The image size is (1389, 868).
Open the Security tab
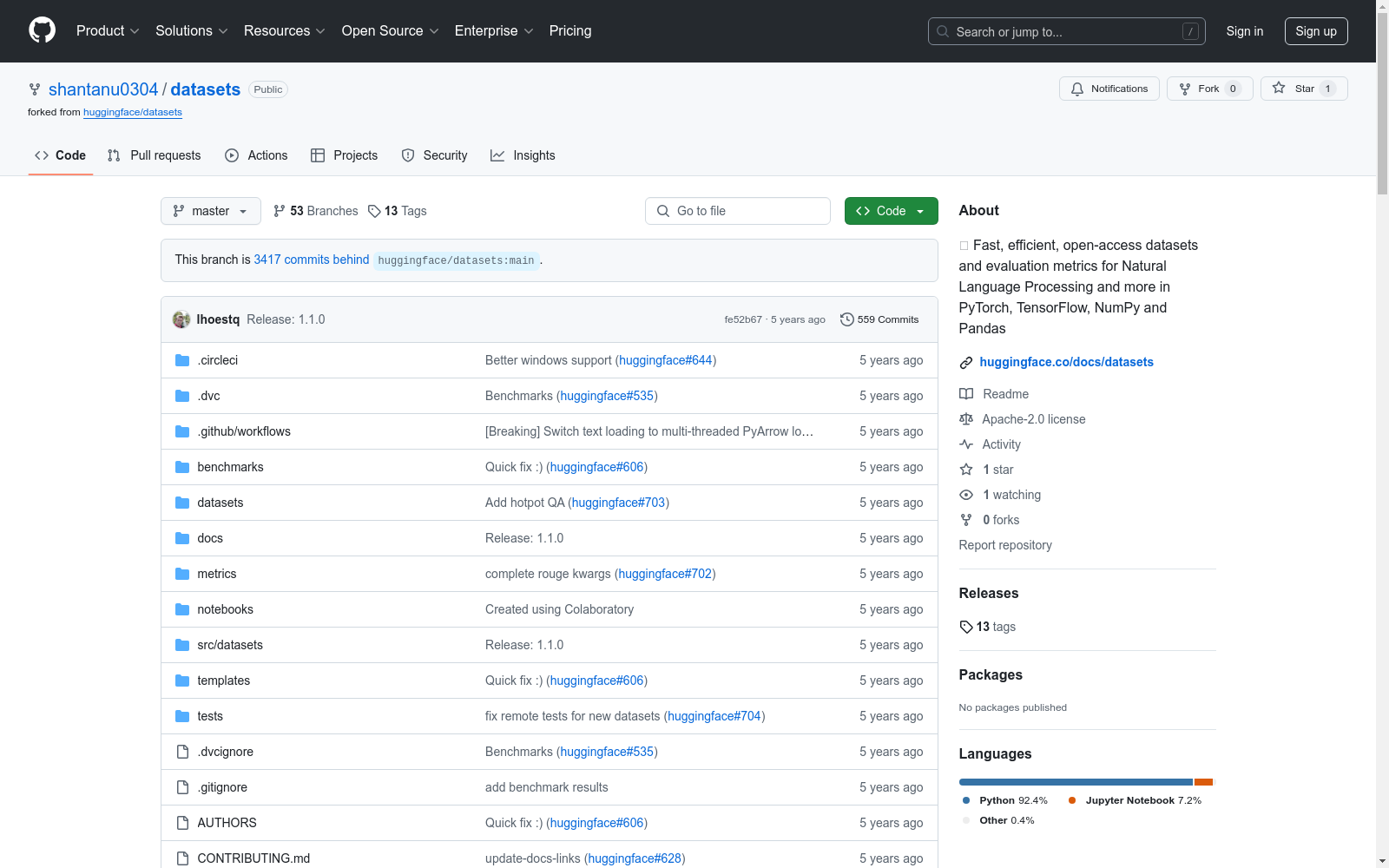pos(434,155)
